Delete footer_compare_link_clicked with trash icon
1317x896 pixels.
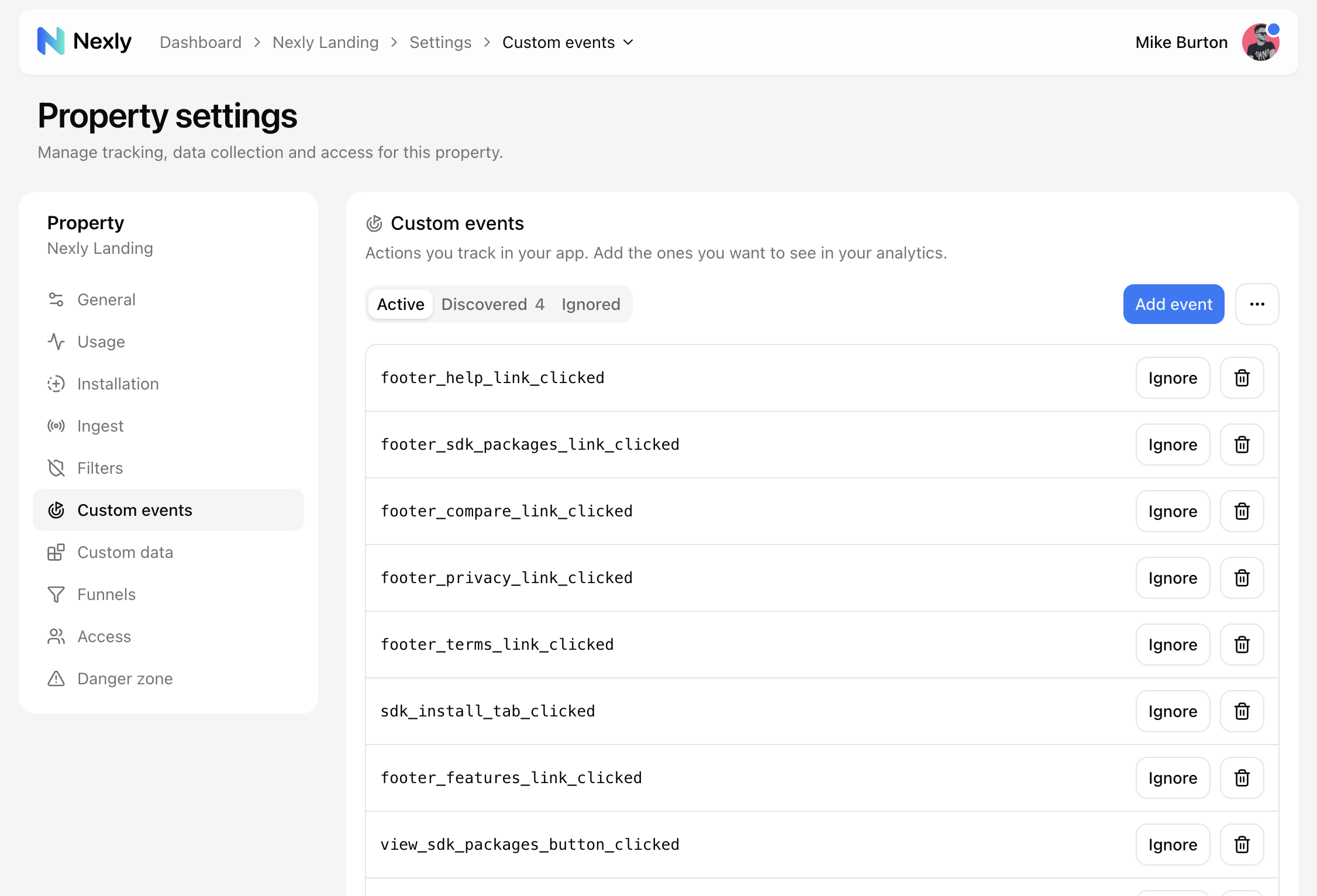coord(1242,511)
